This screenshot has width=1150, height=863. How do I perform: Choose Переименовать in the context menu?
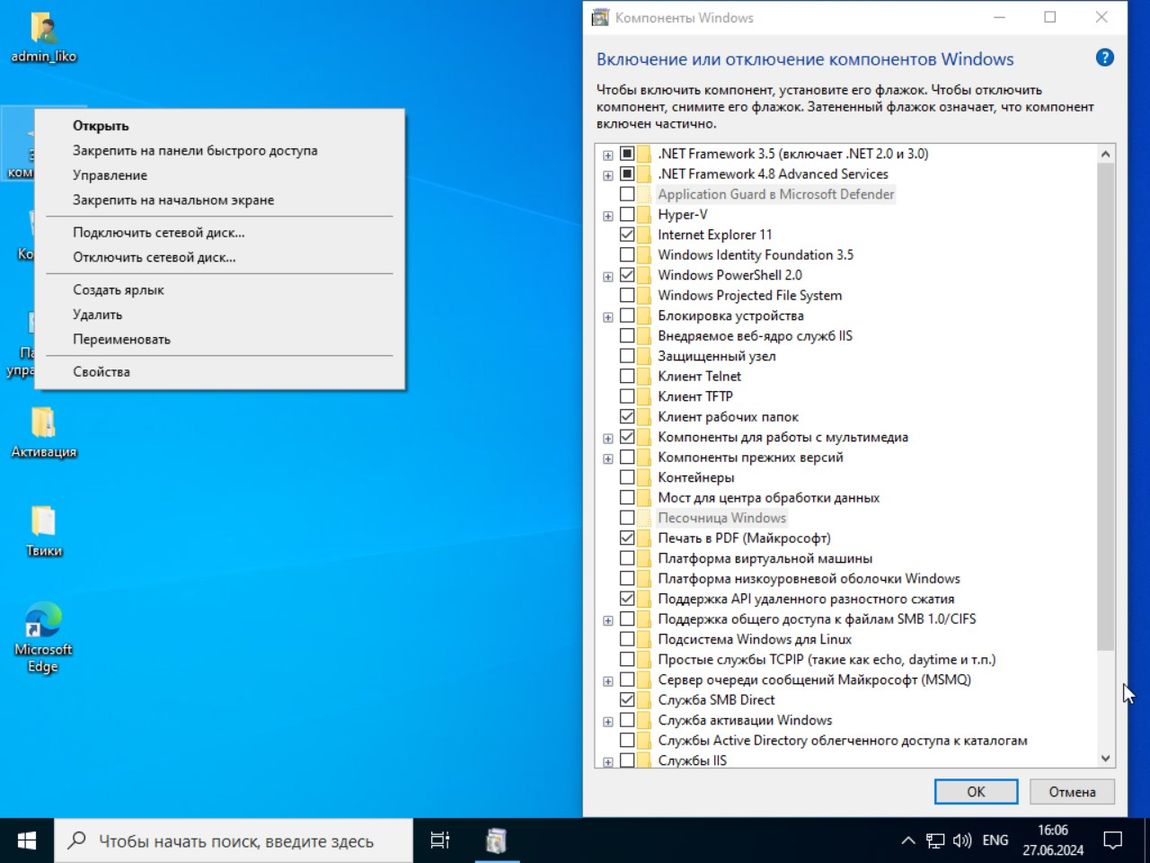(220, 339)
